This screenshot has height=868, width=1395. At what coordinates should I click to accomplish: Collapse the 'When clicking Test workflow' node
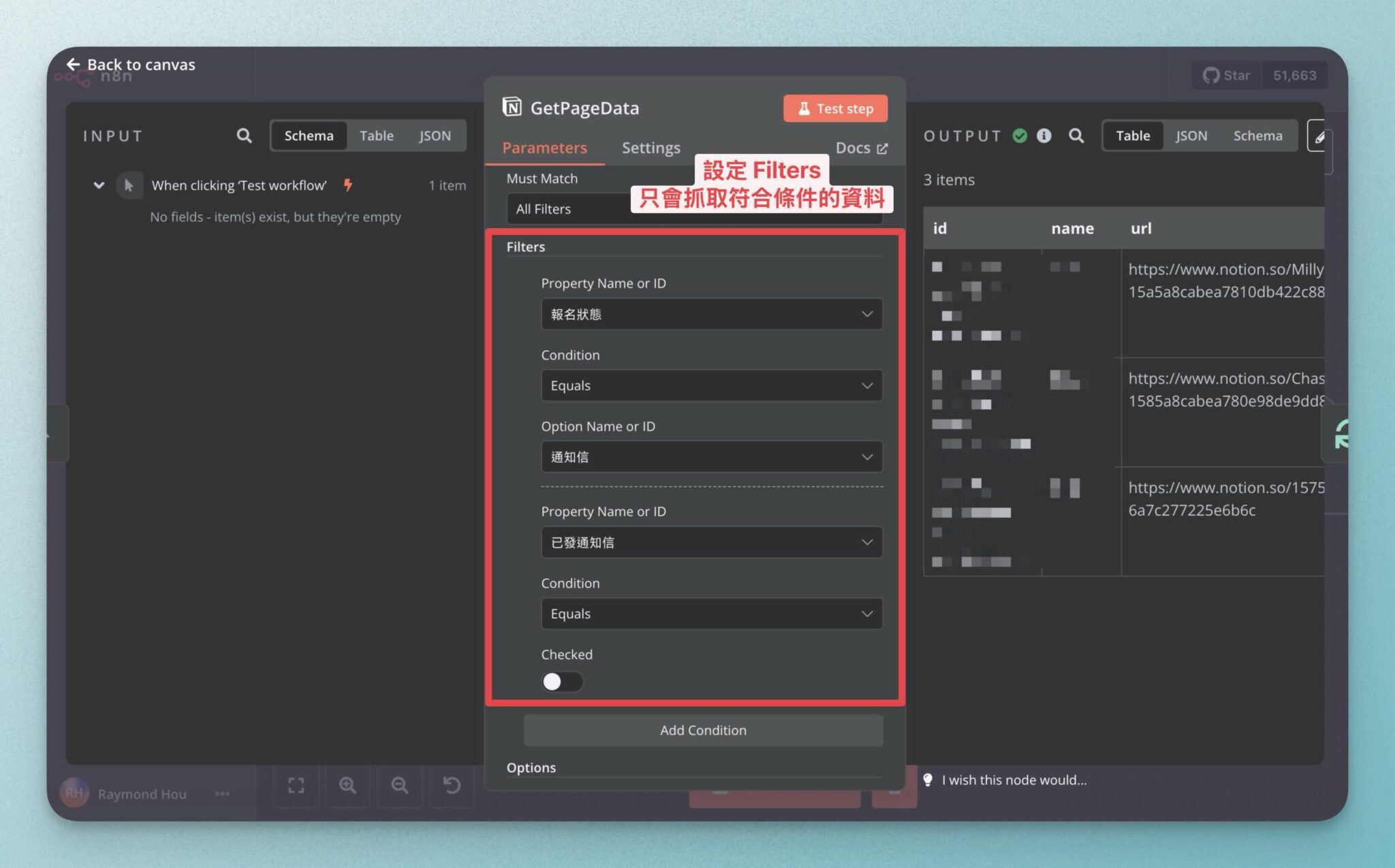(x=99, y=185)
